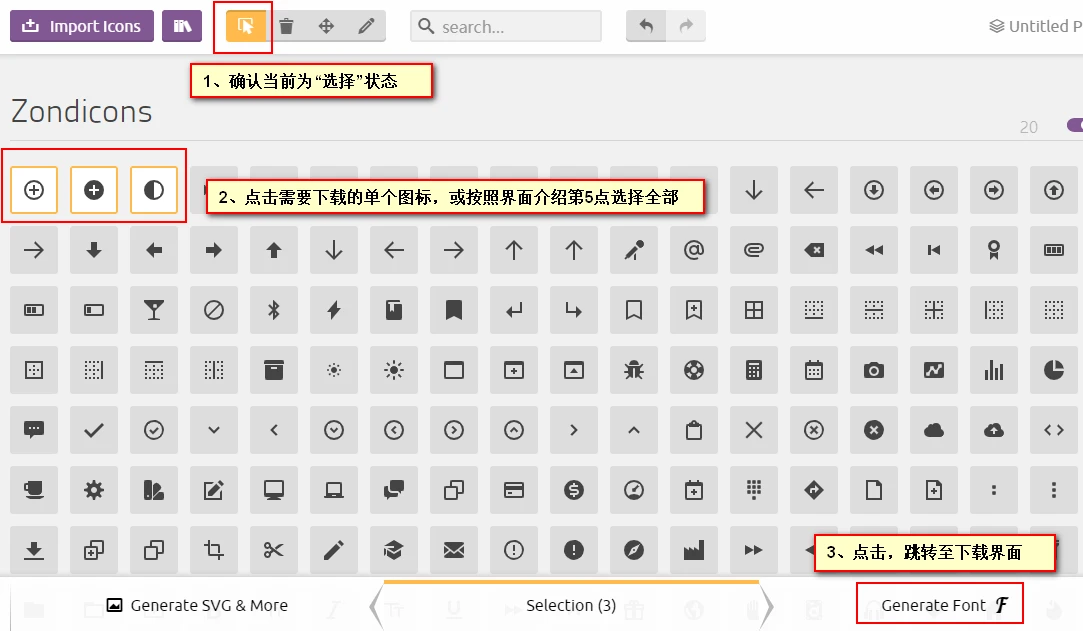This screenshot has width=1083, height=631.
Task: Select the dial pad icon
Action: click(x=754, y=490)
